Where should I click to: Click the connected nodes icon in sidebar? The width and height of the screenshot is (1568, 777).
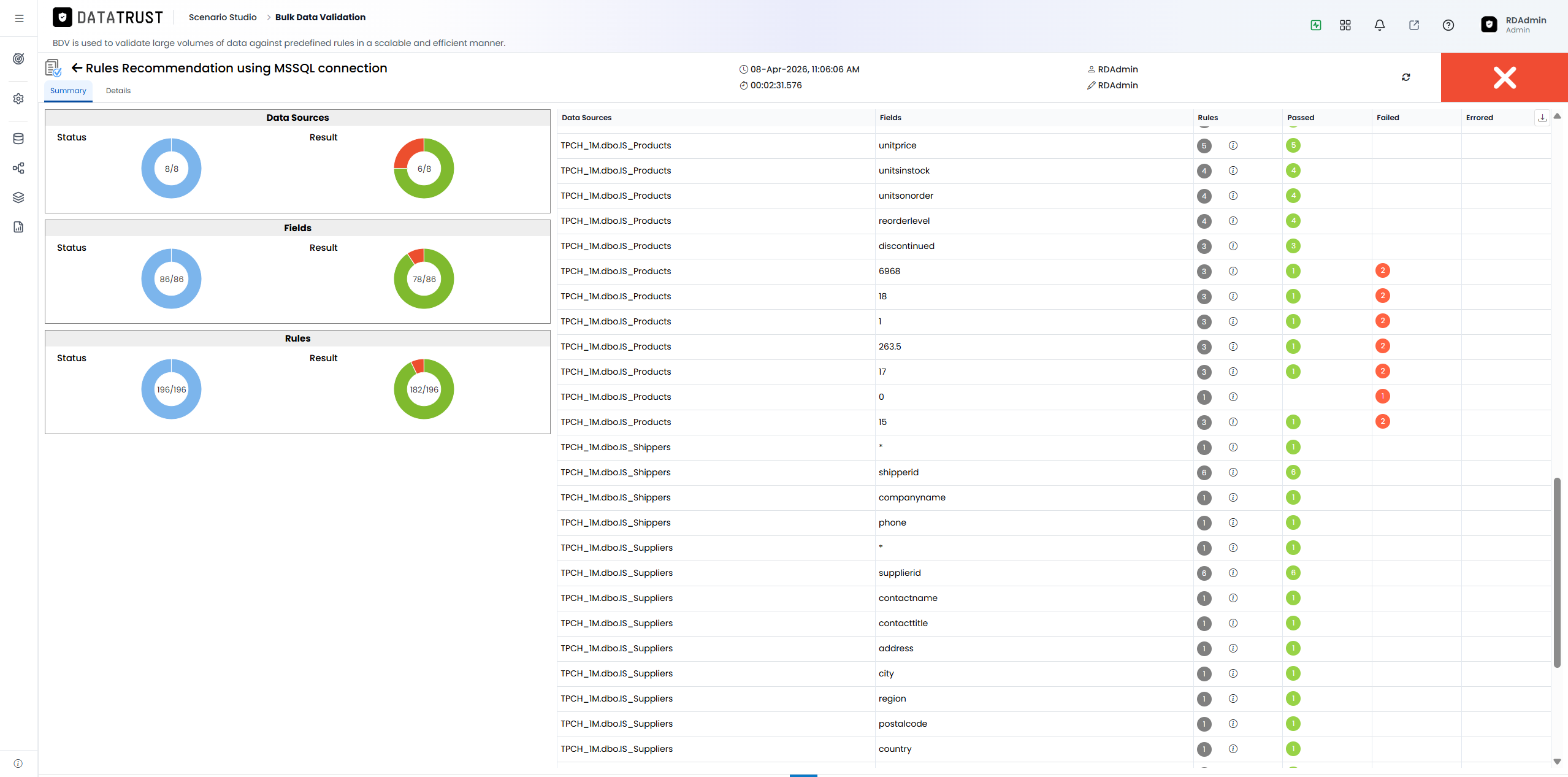(x=18, y=168)
